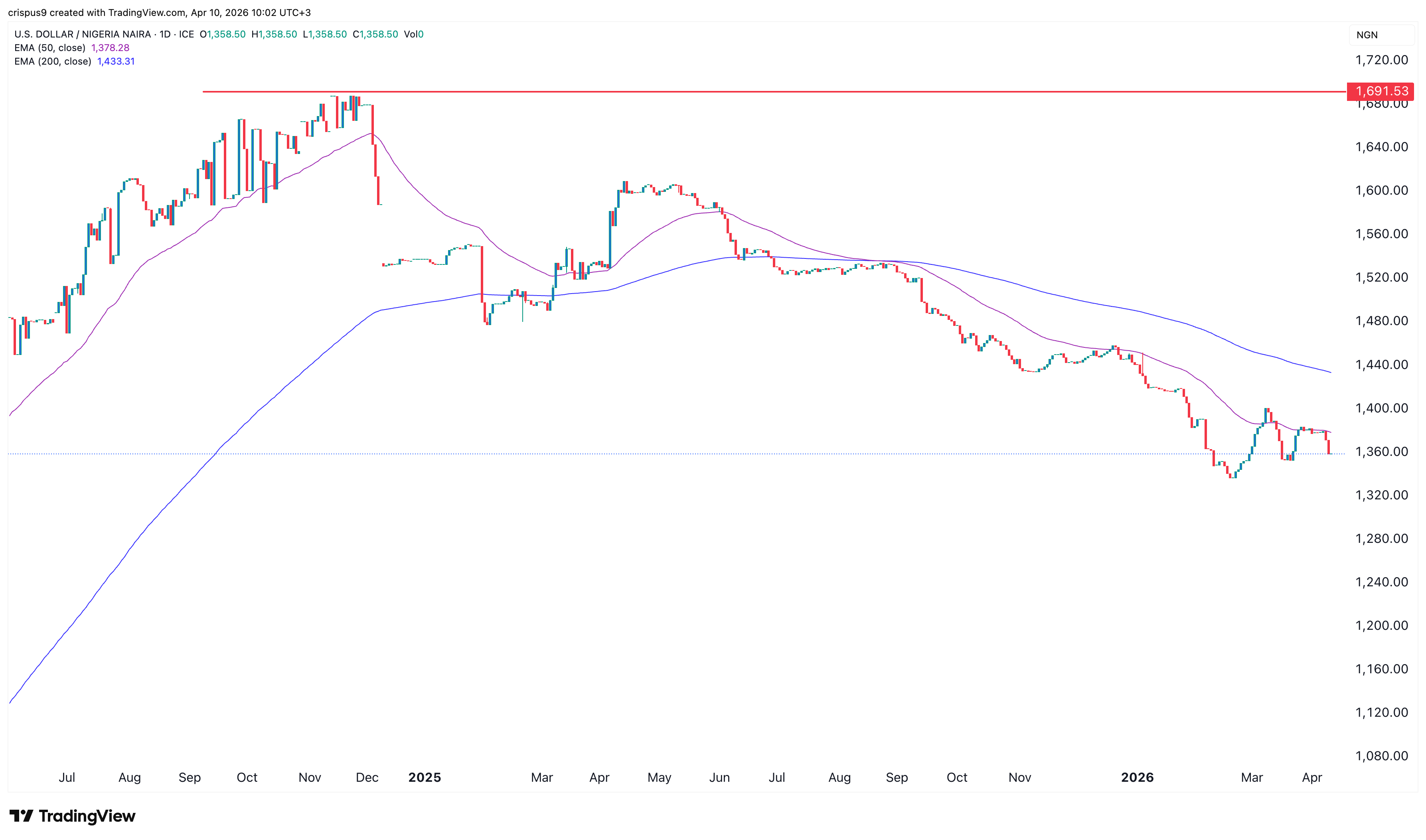Click the Vol 0 volume readout
The width and height of the screenshot is (1426, 840).
coord(414,35)
